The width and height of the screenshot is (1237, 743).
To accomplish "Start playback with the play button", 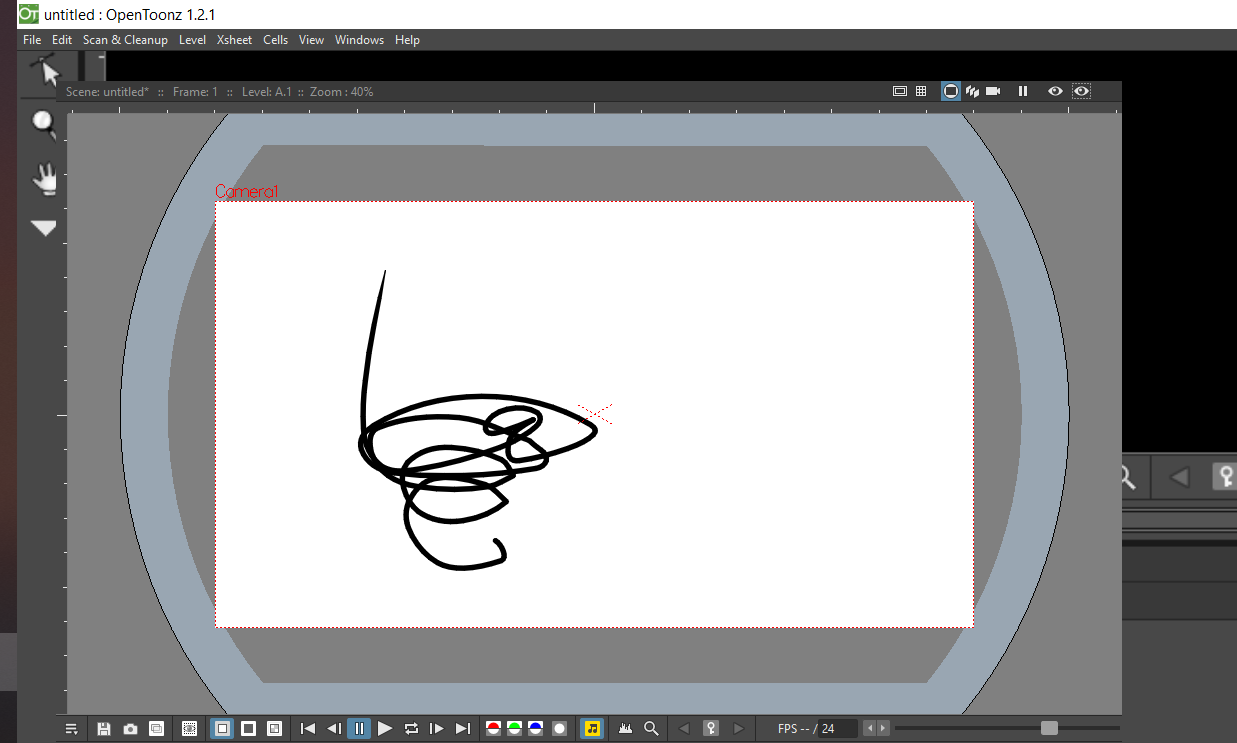I will tap(385, 729).
